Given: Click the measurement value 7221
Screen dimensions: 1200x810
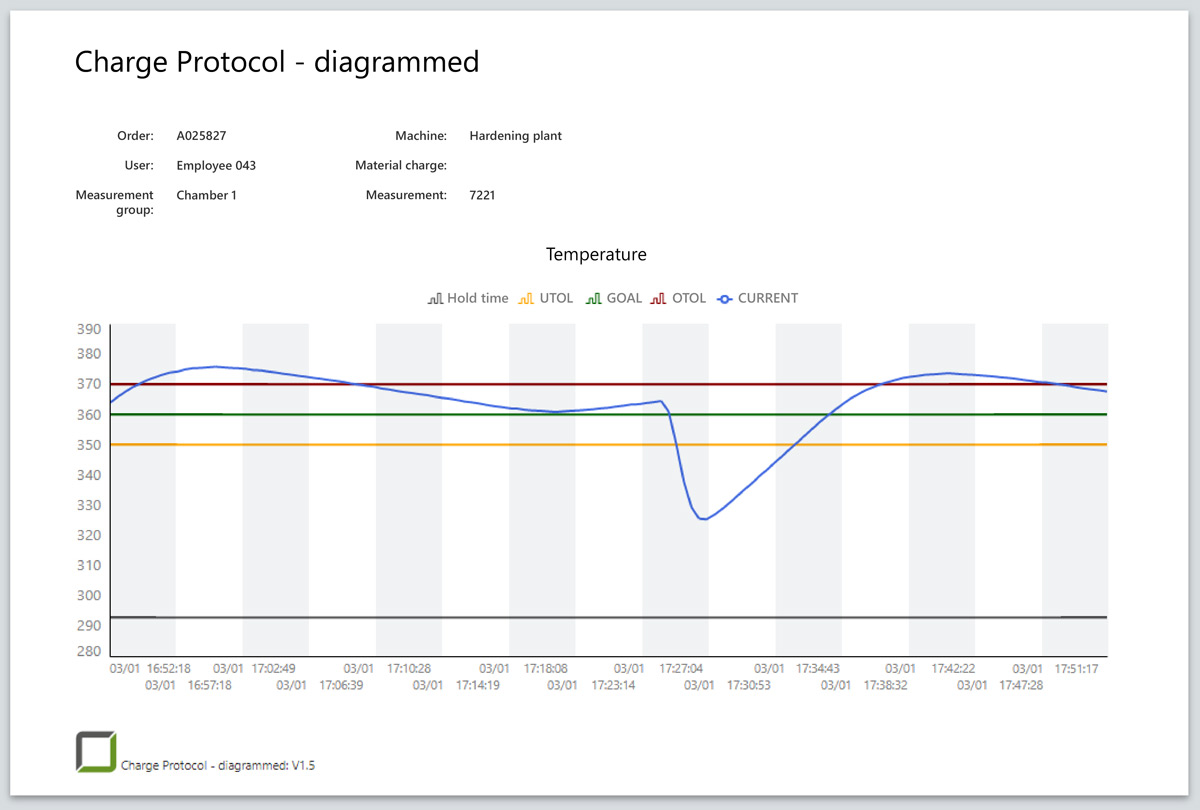Looking at the screenshot, I should [482, 195].
